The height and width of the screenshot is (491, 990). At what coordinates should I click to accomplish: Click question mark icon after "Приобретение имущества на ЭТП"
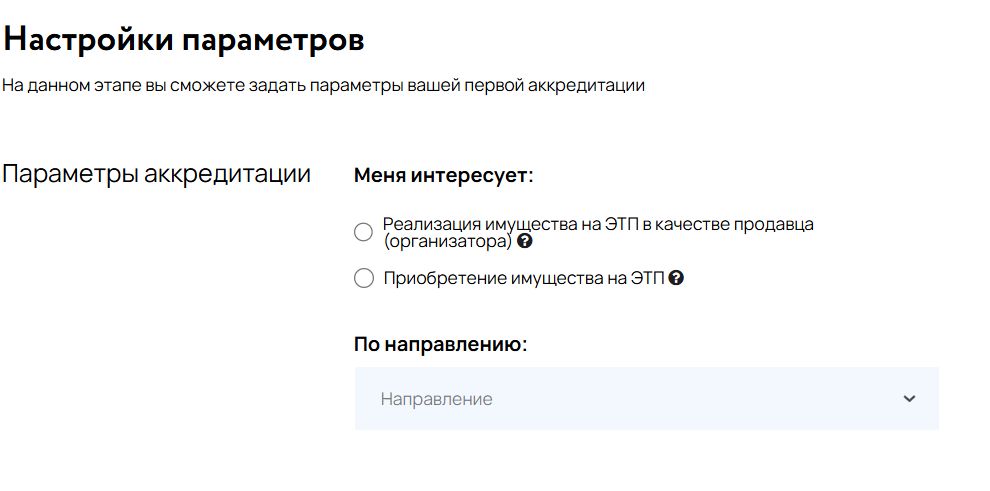[676, 278]
